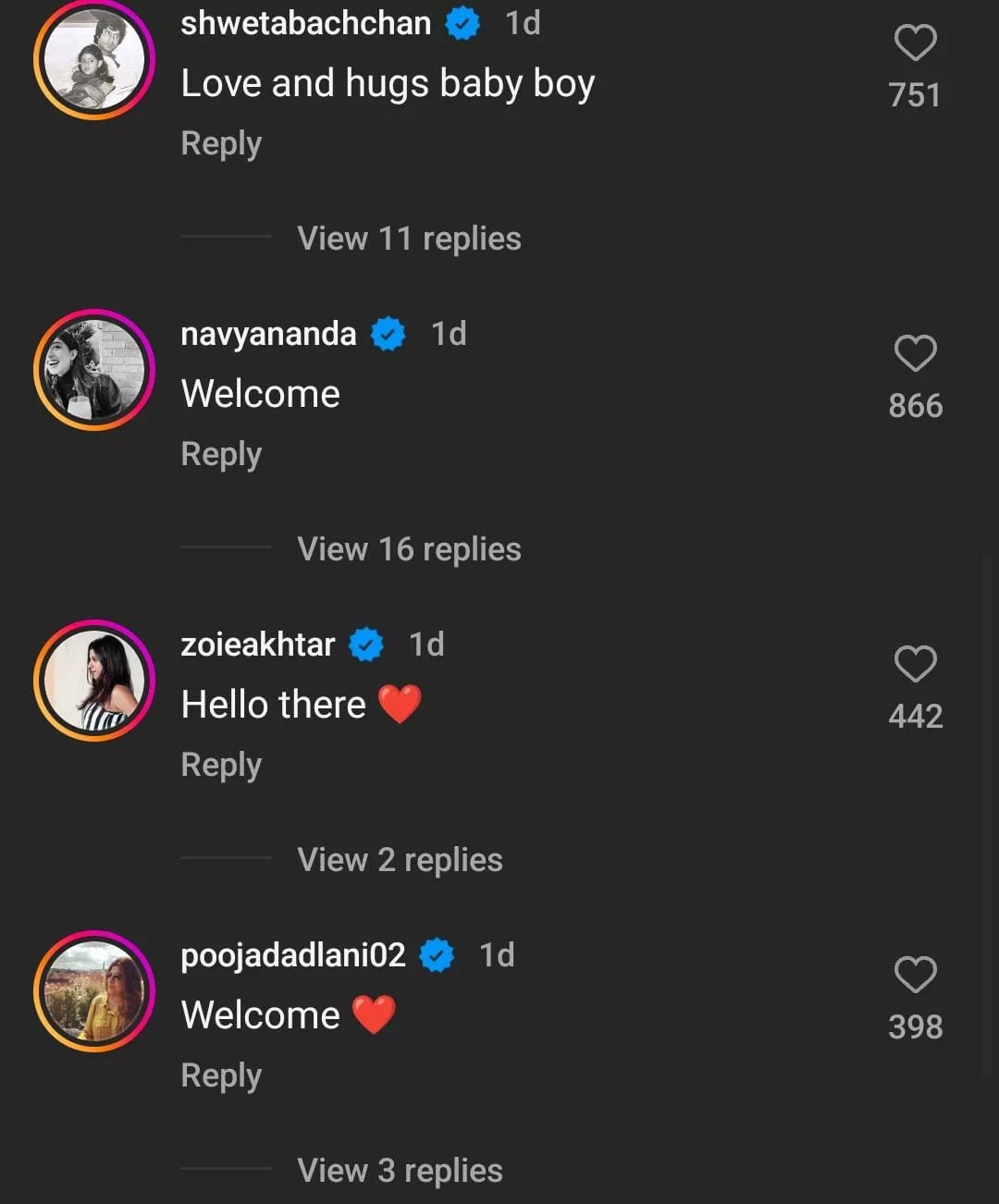Like shwetabachchan's comment with the heart
The image size is (999, 1204).
pyautogui.click(x=915, y=43)
